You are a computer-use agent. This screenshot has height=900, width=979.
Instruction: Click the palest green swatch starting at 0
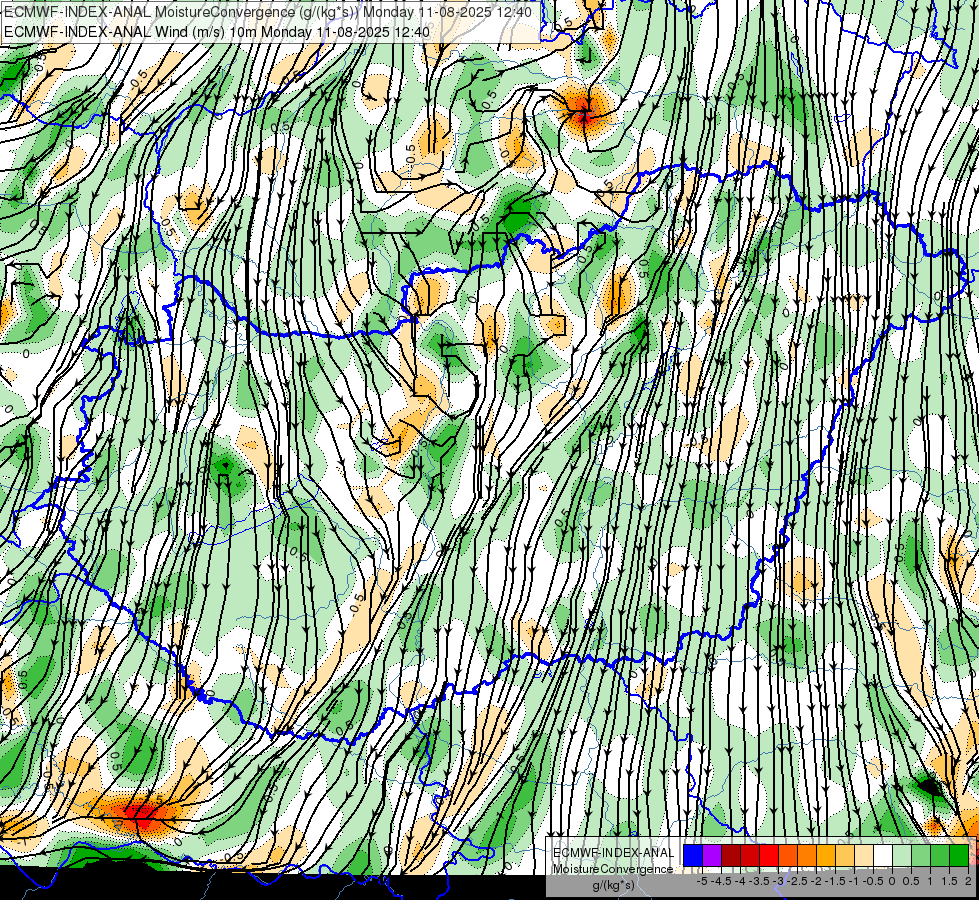click(x=902, y=855)
